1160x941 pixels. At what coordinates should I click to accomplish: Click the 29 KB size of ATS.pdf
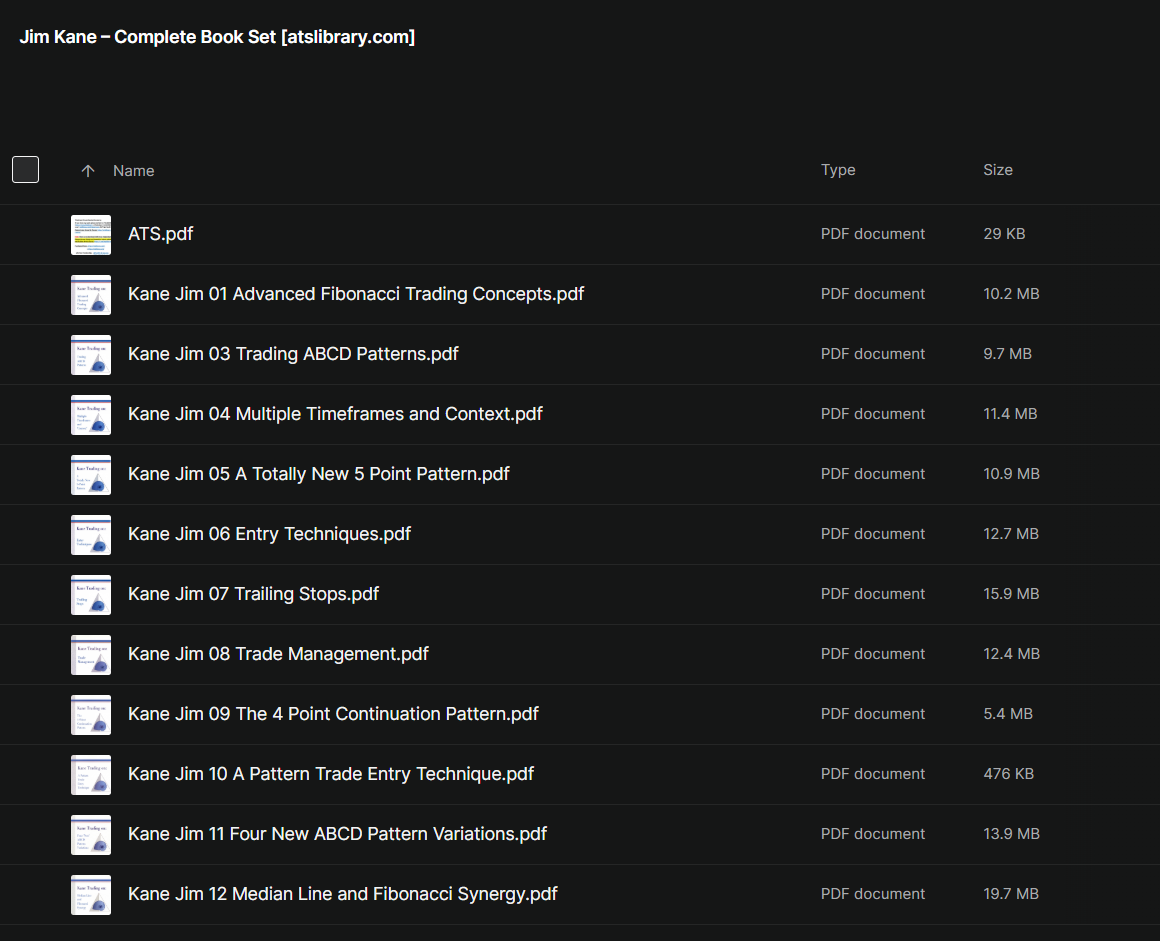point(1004,234)
